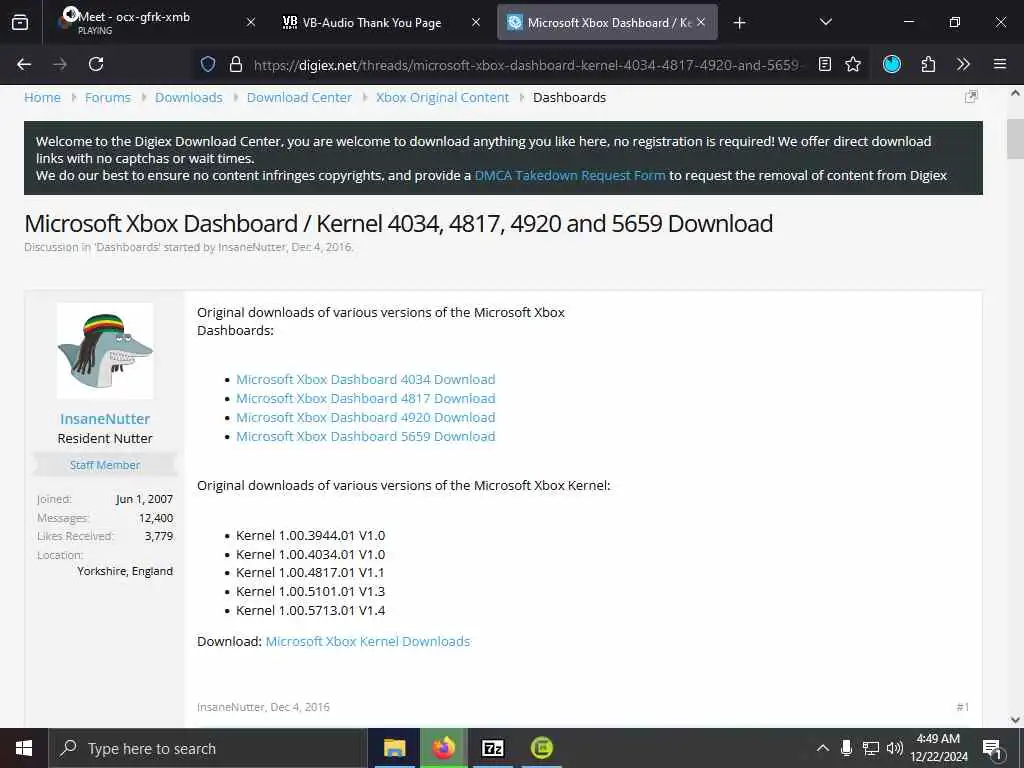Download Microsoft Xbox Dashboard 4817
The image size is (1024, 768).
pyautogui.click(x=366, y=398)
